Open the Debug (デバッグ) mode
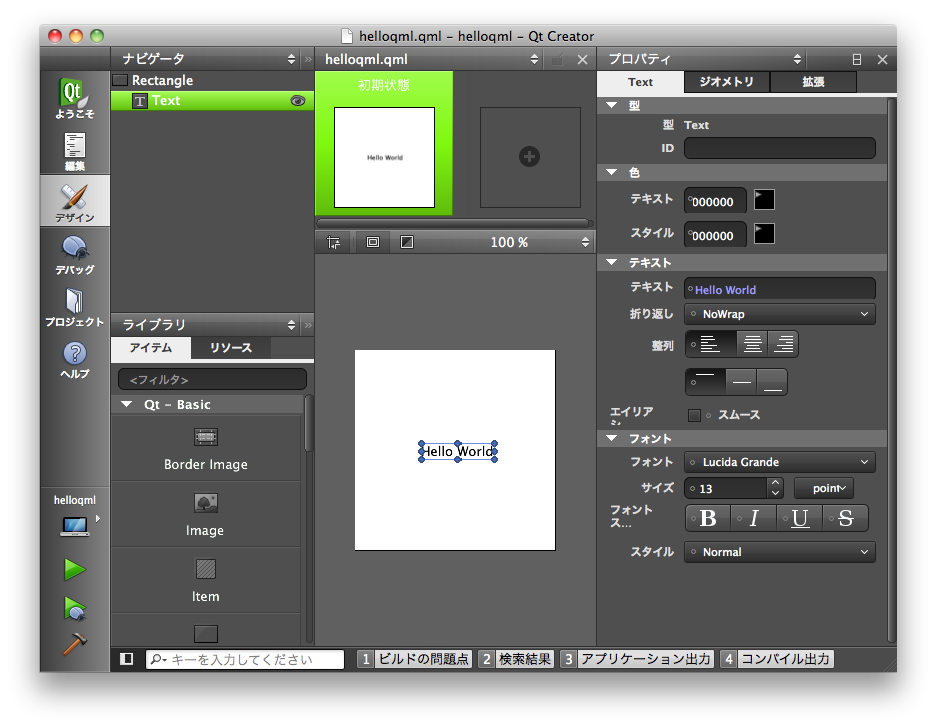This screenshot has width=937, height=727. point(75,254)
